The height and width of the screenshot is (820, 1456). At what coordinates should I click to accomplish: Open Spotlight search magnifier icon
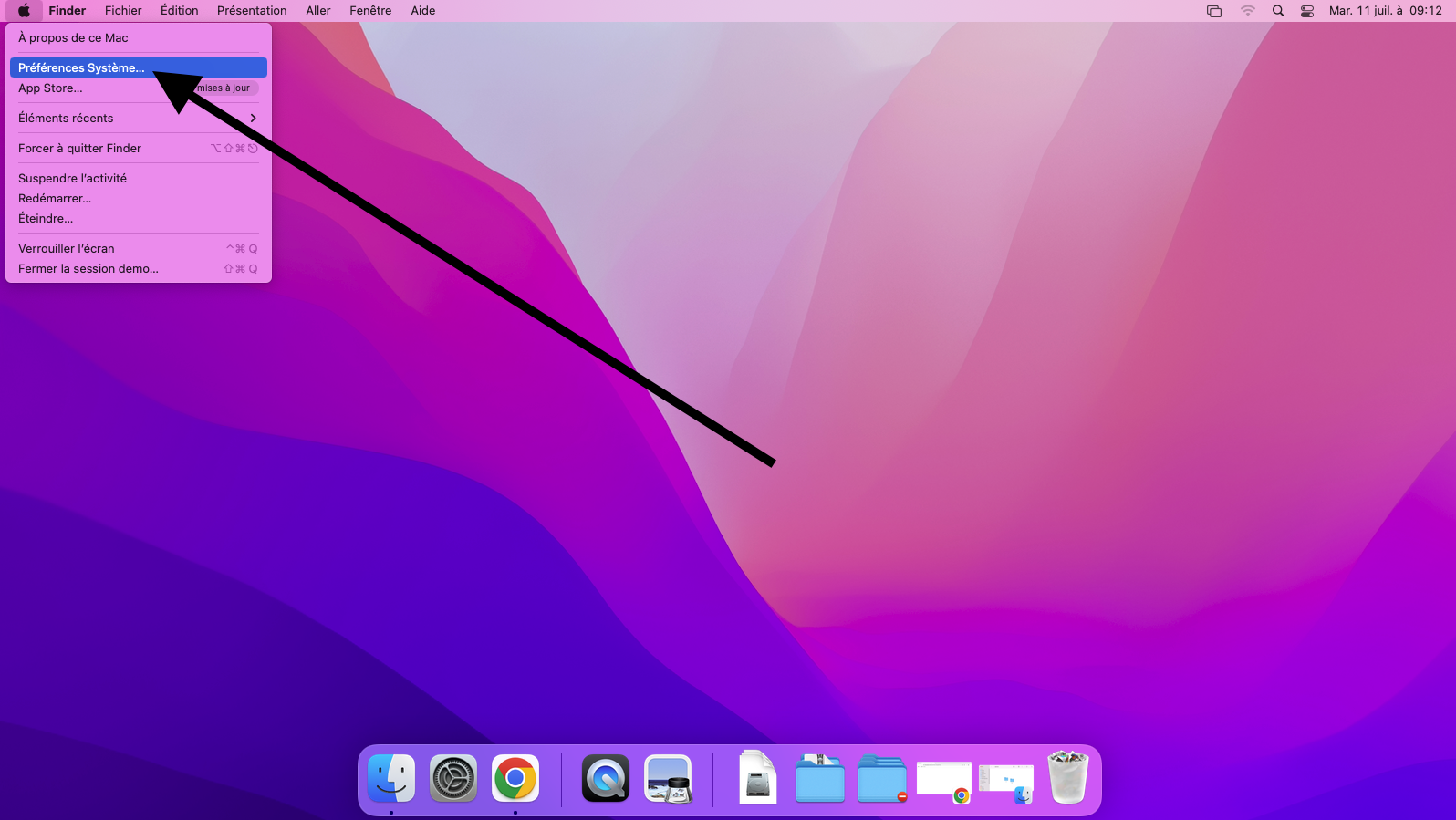click(1278, 11)
